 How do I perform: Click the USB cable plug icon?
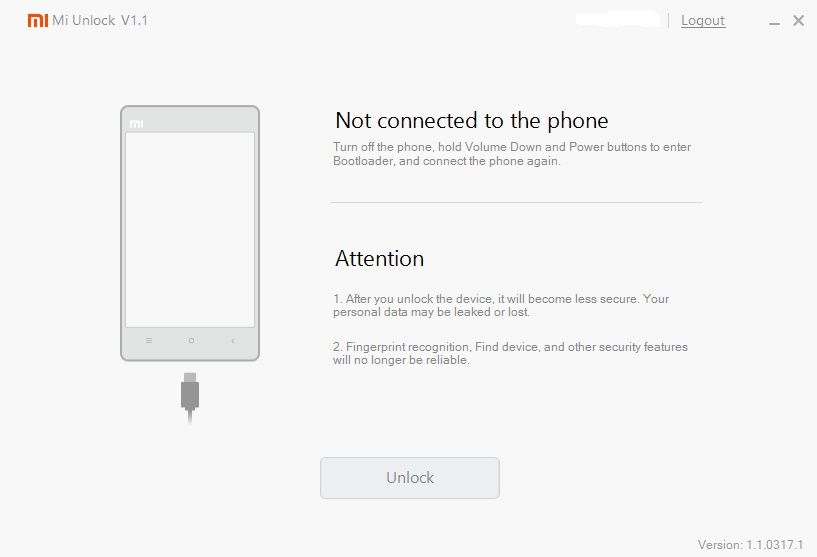[190, 398]
